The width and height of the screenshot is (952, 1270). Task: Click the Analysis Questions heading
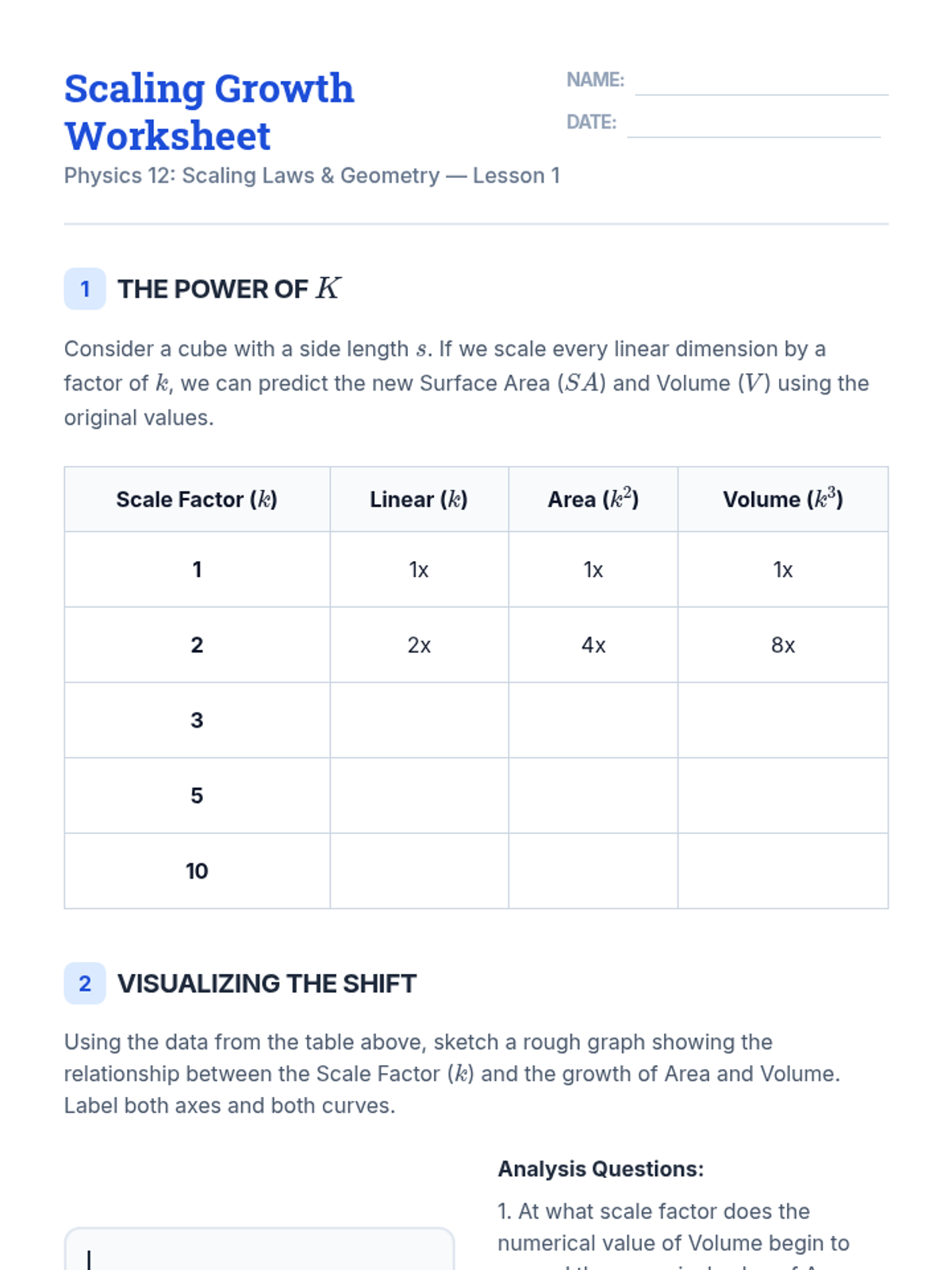pos(601,1169)
